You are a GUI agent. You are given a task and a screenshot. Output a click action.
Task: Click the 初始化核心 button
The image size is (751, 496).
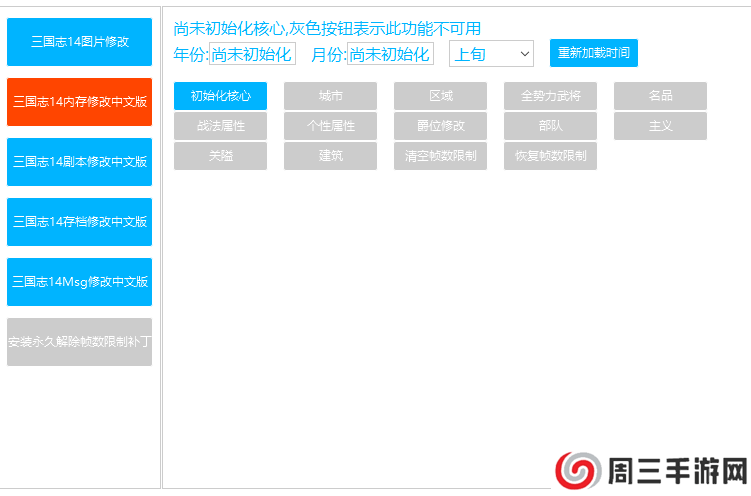click(x=220, y=96)
